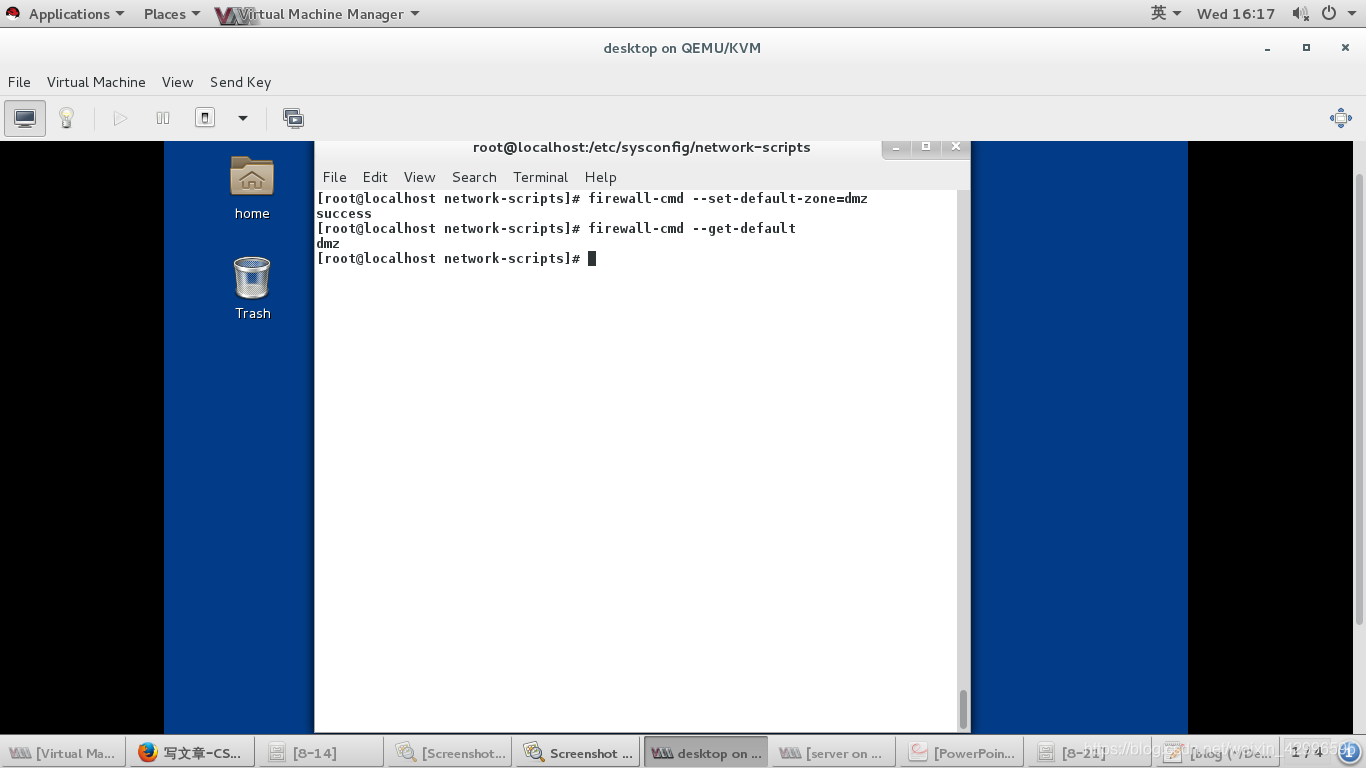Open the terminal's Edit menu
This screenshot has width=1366, height=768.
point(375,177)
